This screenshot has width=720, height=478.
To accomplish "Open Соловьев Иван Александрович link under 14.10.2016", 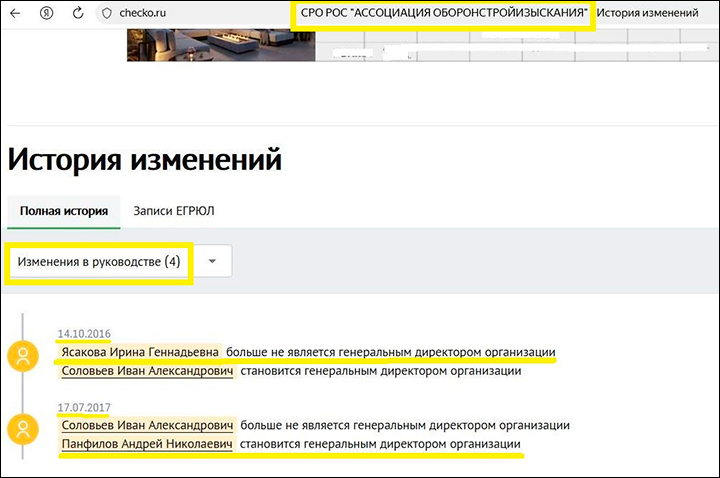I will coord(147,371).
